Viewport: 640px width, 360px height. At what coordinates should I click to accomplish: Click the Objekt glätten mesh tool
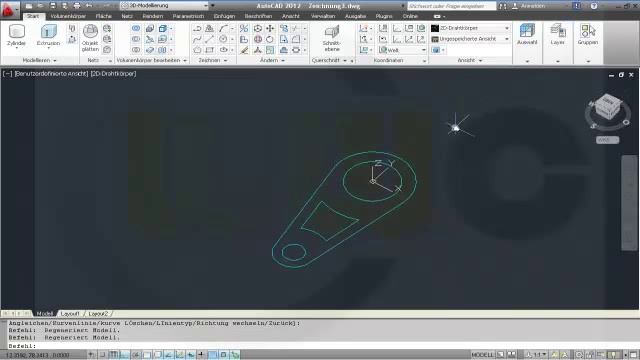(x=90, y=38)
